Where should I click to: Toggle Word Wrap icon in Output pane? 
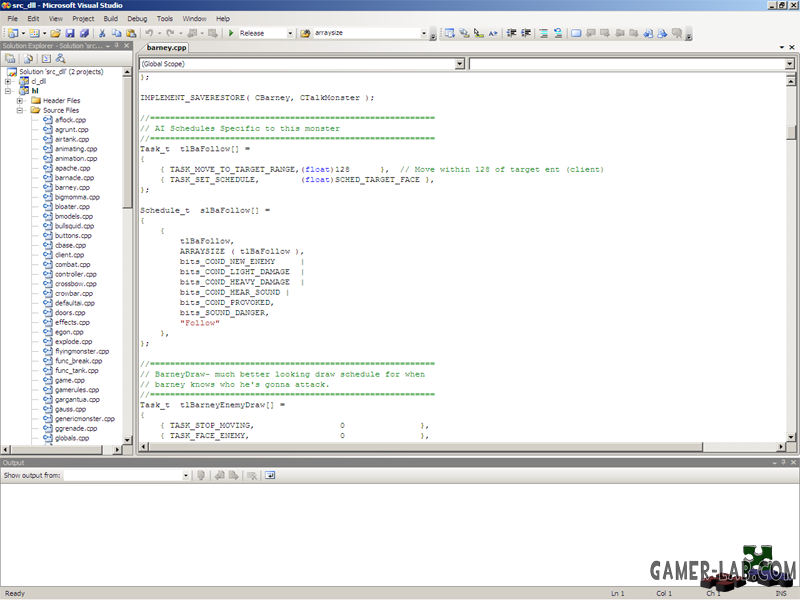(x=270, y=475)
